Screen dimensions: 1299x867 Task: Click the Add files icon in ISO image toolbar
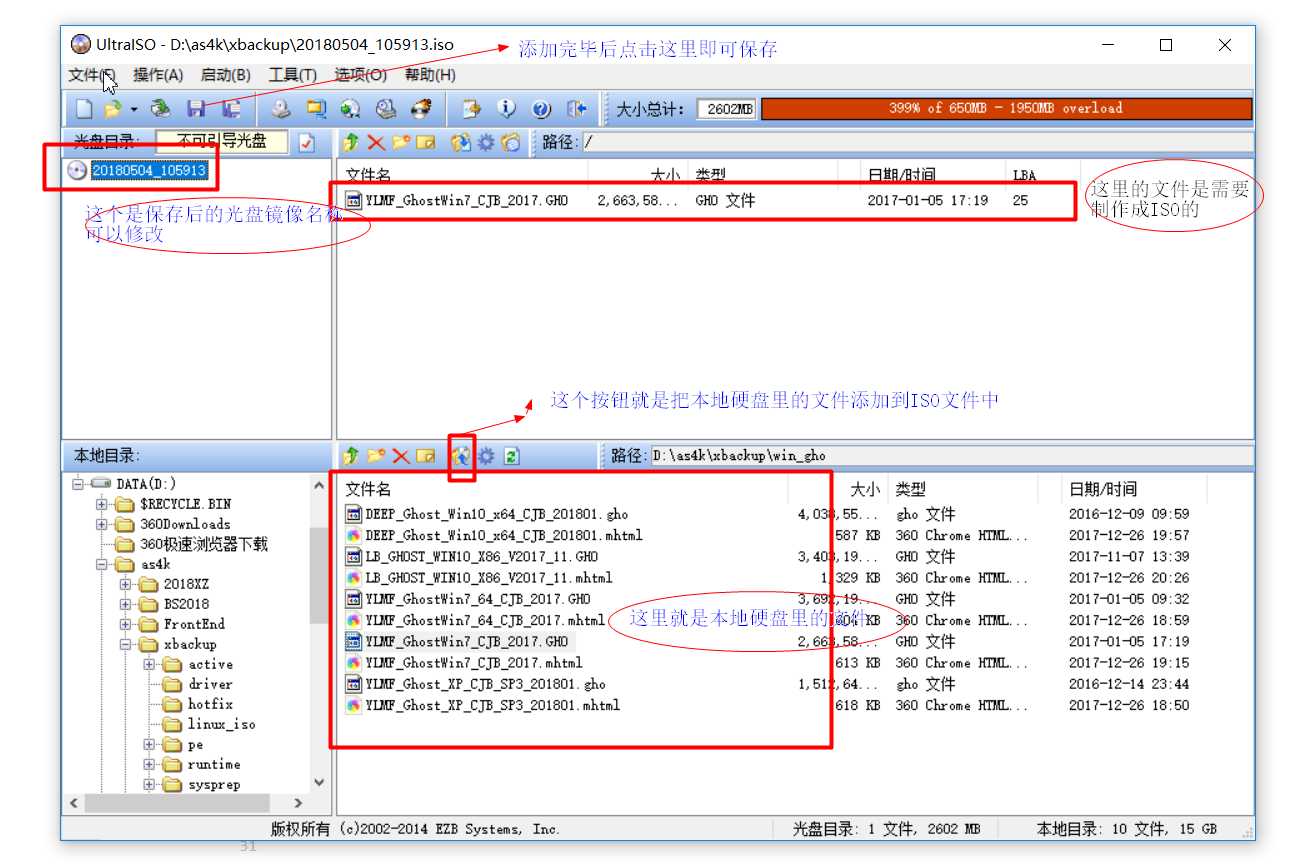click(x=460, y=143)
